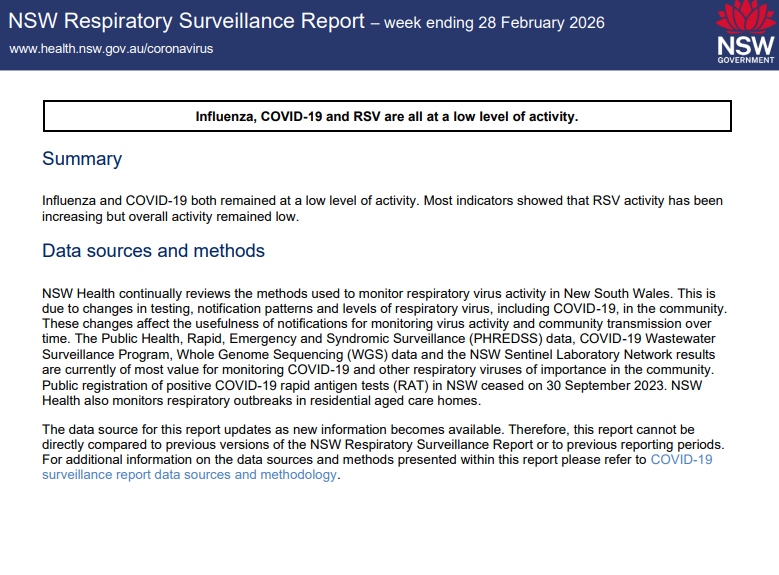Open the COVID-19 surveillance report data sources link

click(190, 475)
